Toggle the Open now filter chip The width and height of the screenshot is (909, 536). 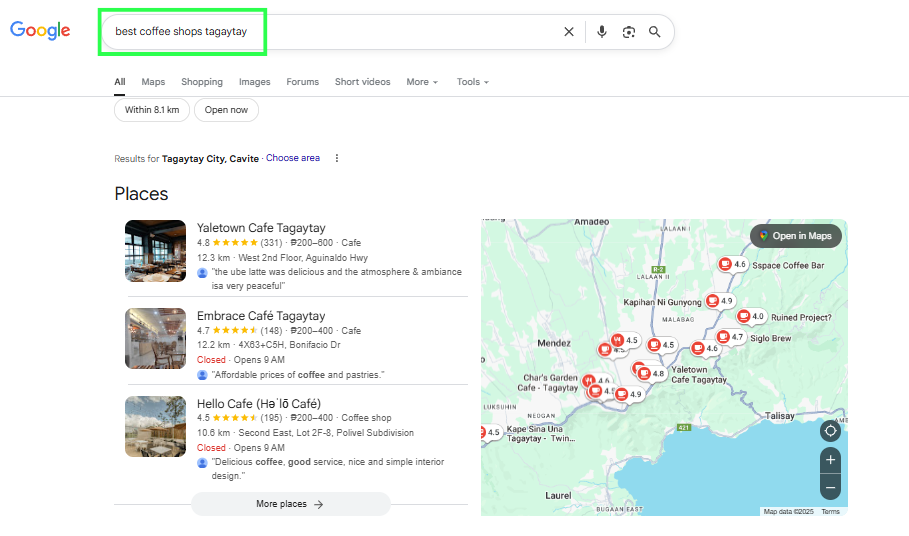pos(226,110)
